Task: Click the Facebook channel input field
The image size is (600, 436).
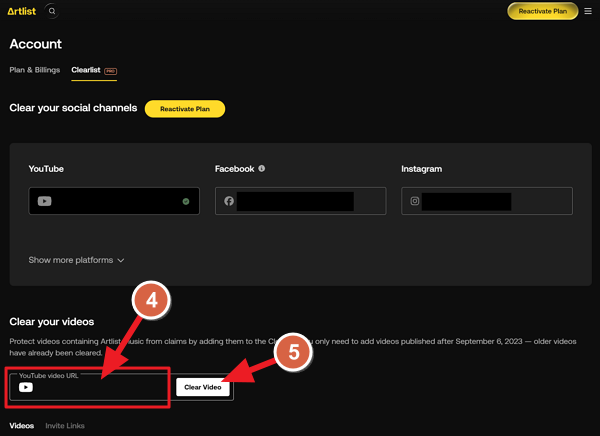Action: pyautogui.click(x=300, y=201)
